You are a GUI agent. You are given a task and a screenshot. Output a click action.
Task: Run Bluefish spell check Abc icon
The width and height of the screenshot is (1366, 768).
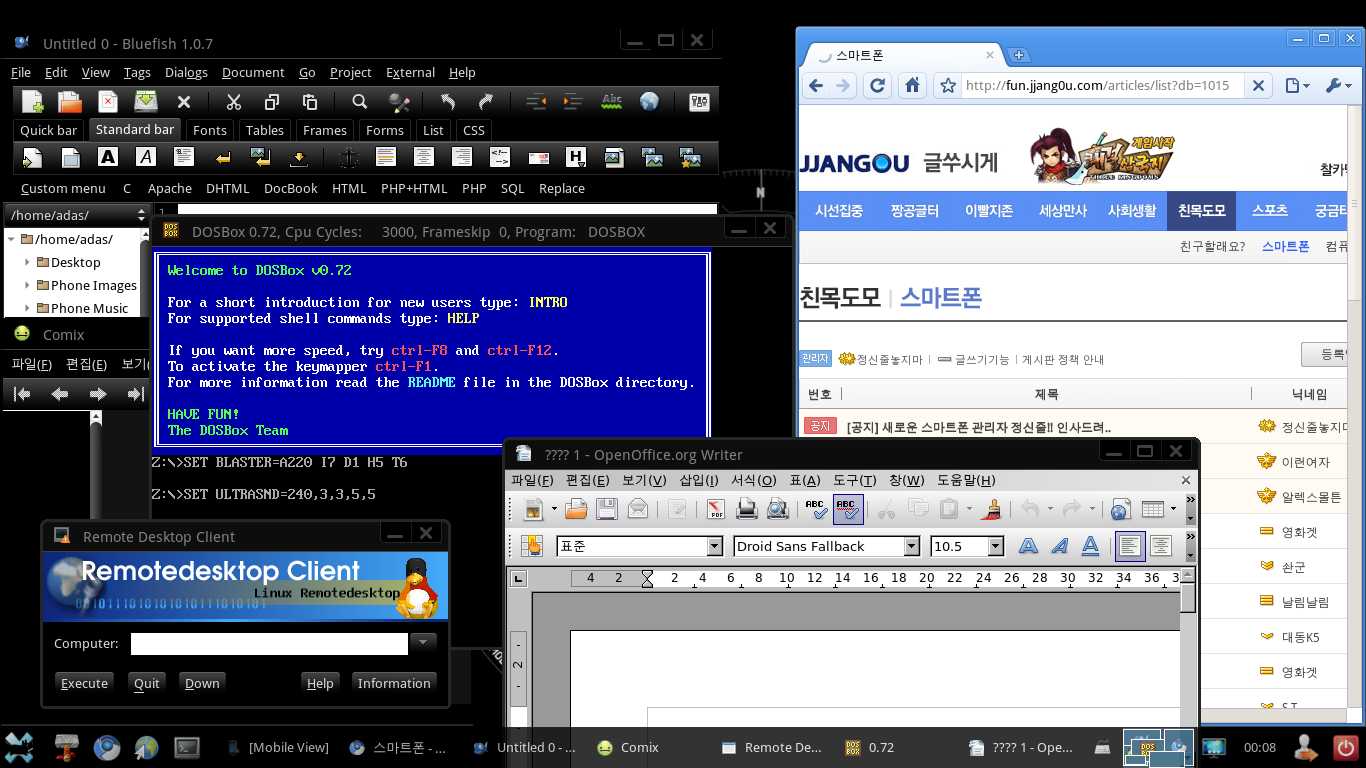pyautogui.click(x=611, y=101)
